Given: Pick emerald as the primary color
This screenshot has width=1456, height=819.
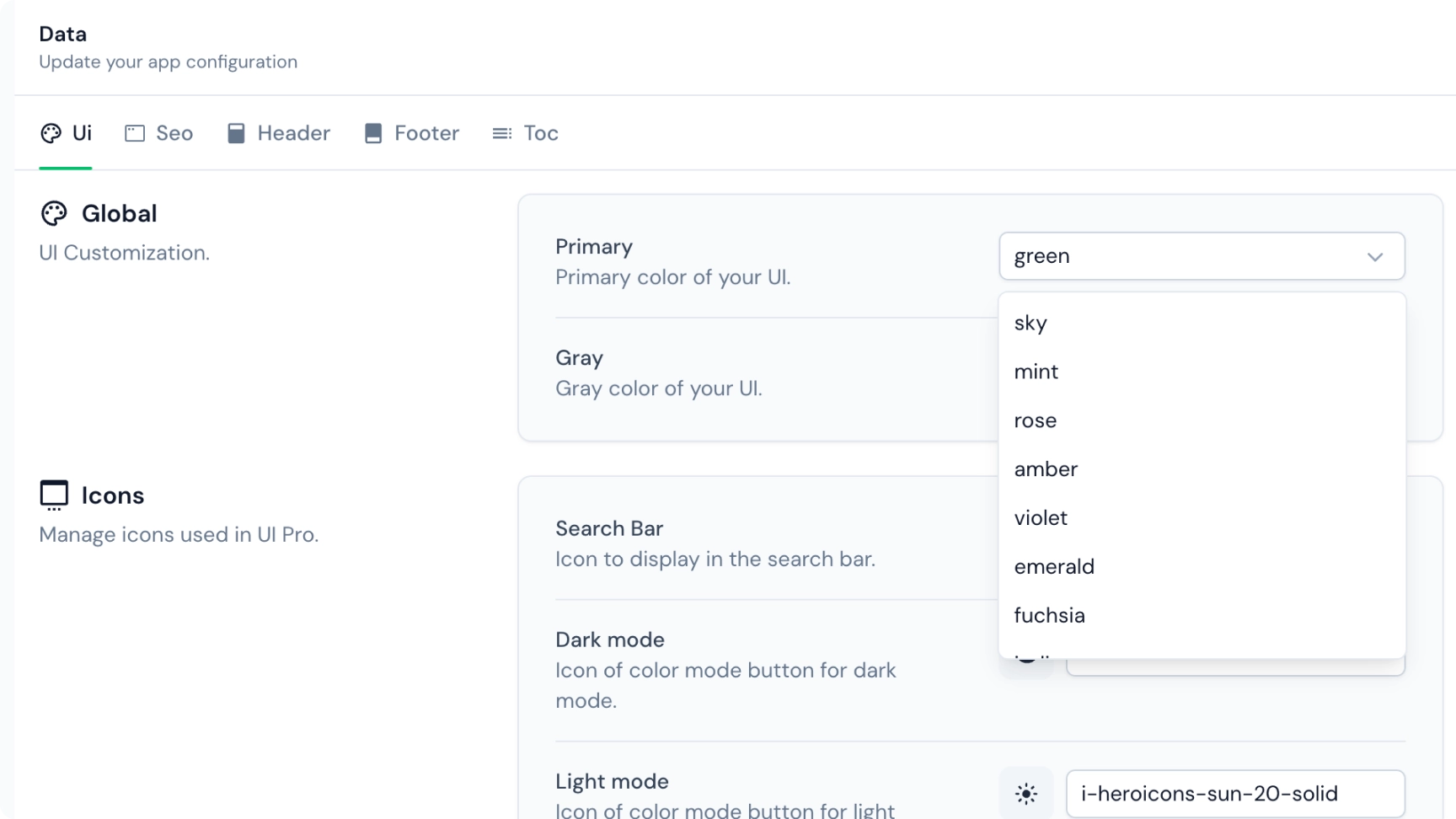Looking at the screenshot, I should [1054, 566].
